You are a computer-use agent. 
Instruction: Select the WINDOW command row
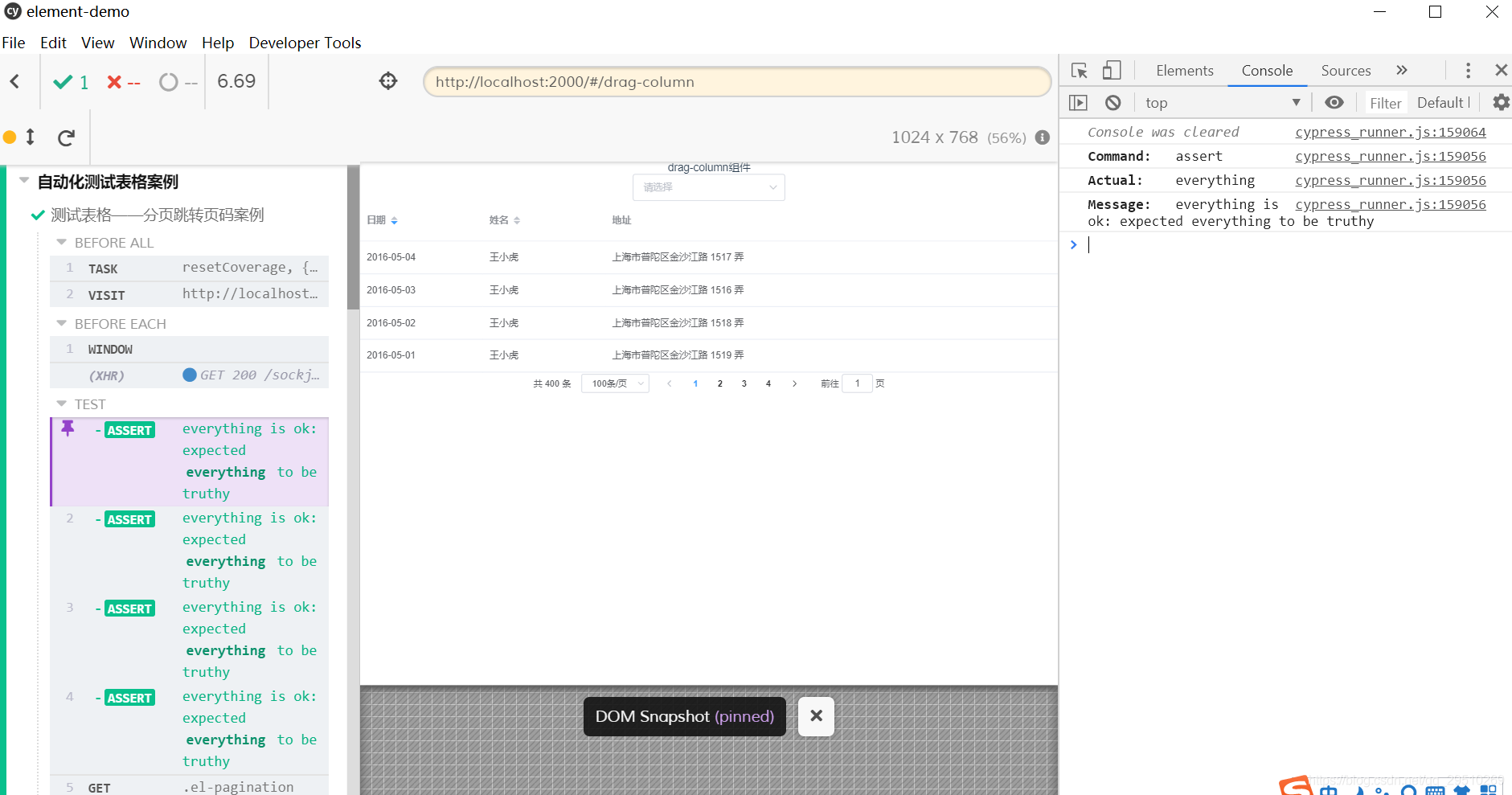pos(190,349)
